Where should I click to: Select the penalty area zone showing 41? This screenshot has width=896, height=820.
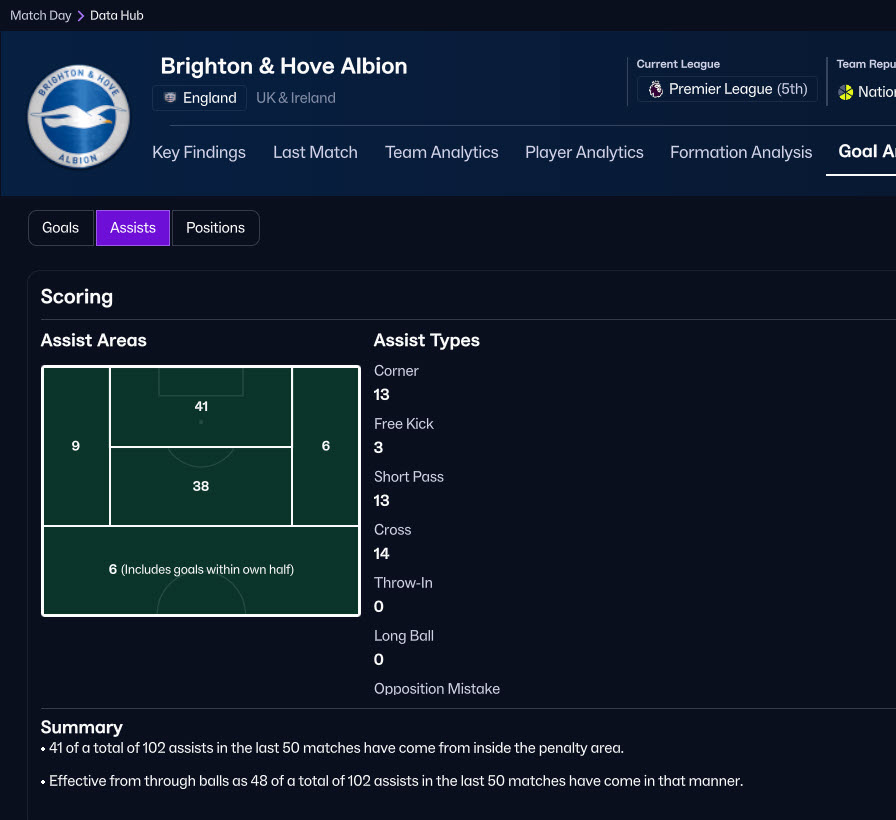[201, 407]
